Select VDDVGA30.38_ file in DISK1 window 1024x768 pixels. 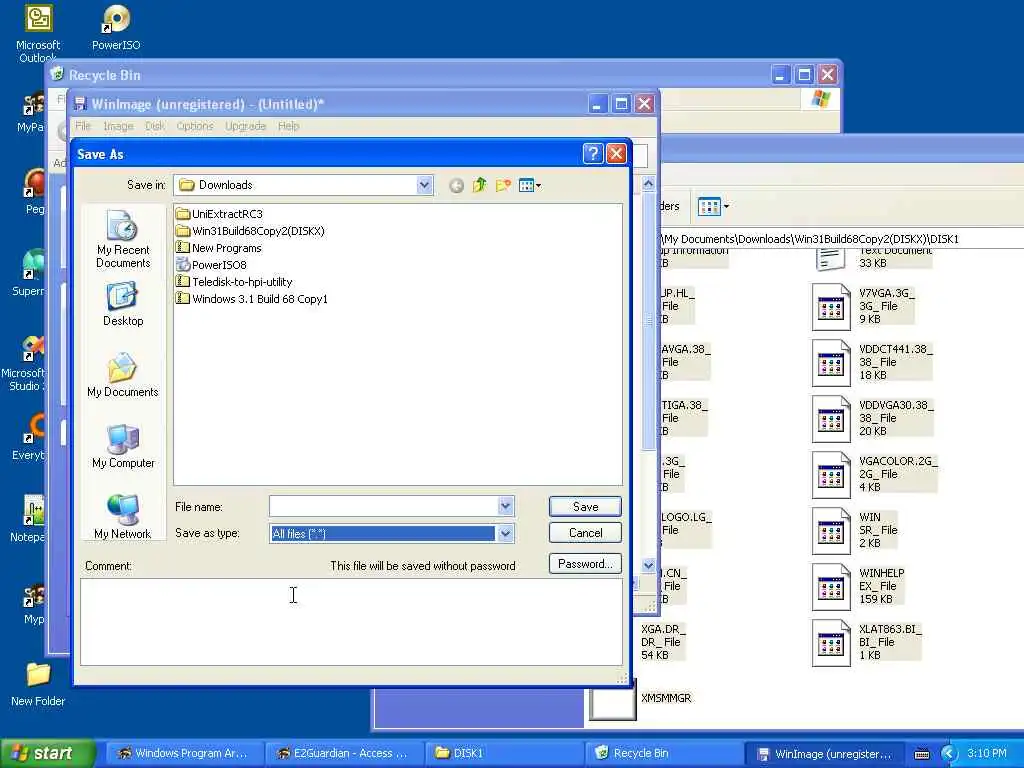(x=873, y=419)
